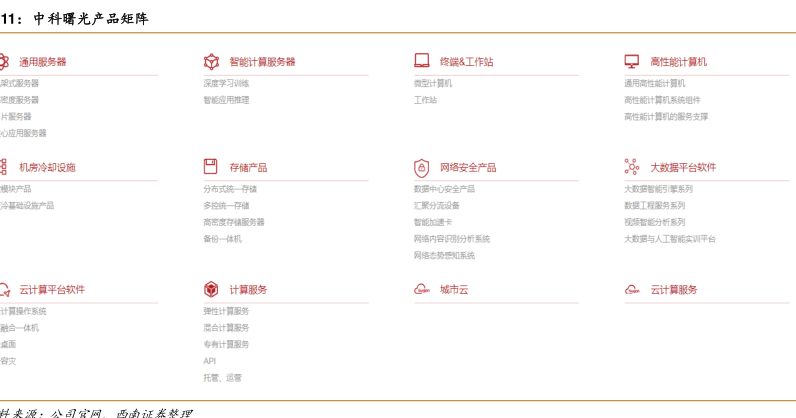This screenshot has height=418, width=796.
Task: Select 汇聚分流设备 item
Action: coord(437,206)
